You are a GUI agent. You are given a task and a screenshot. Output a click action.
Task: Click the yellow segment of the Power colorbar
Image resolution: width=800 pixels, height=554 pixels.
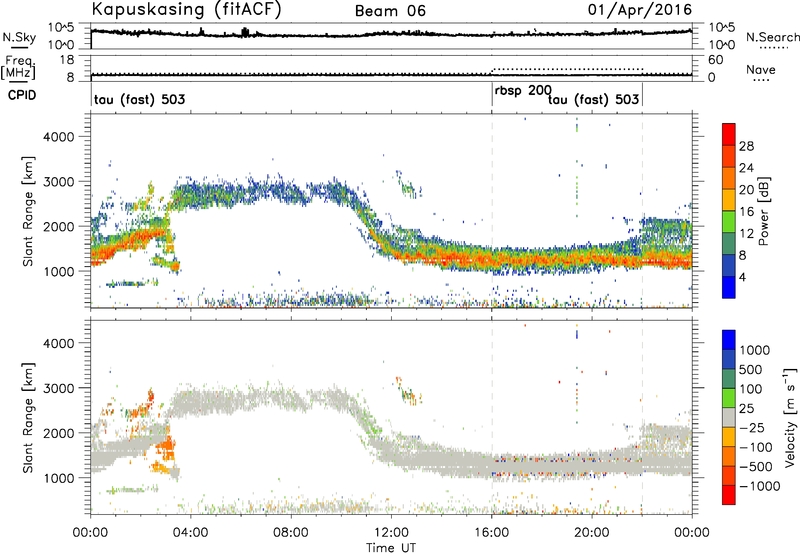[729, 199]
